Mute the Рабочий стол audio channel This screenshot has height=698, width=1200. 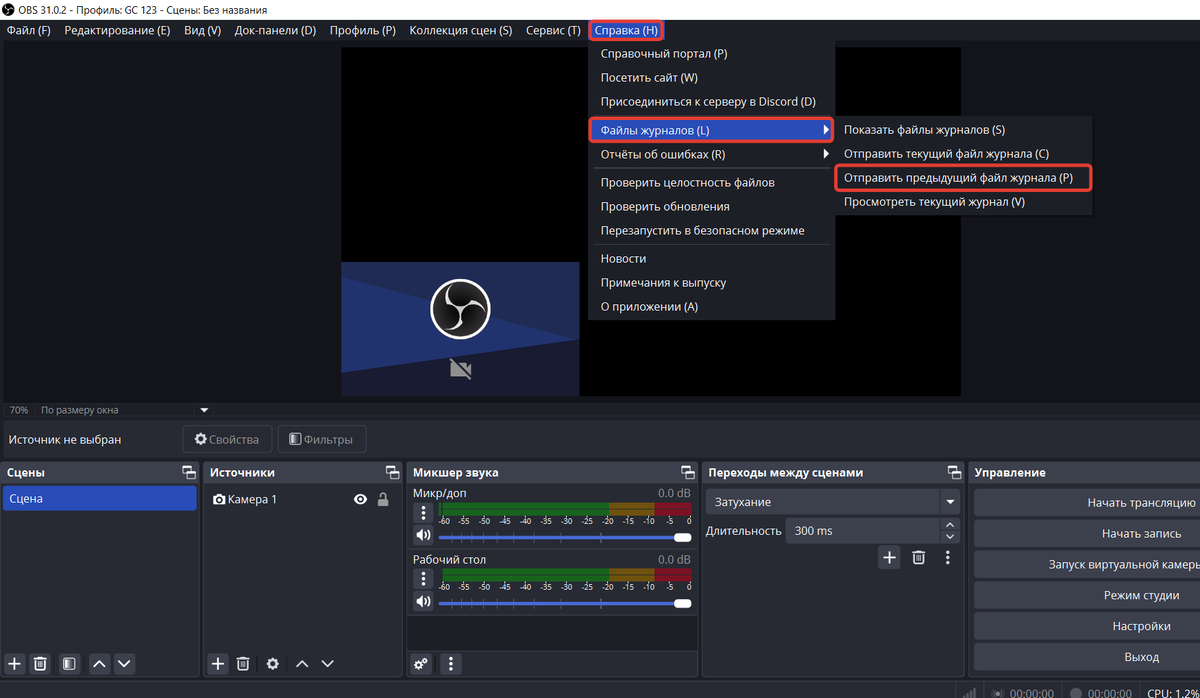click(x=423, y=602)
